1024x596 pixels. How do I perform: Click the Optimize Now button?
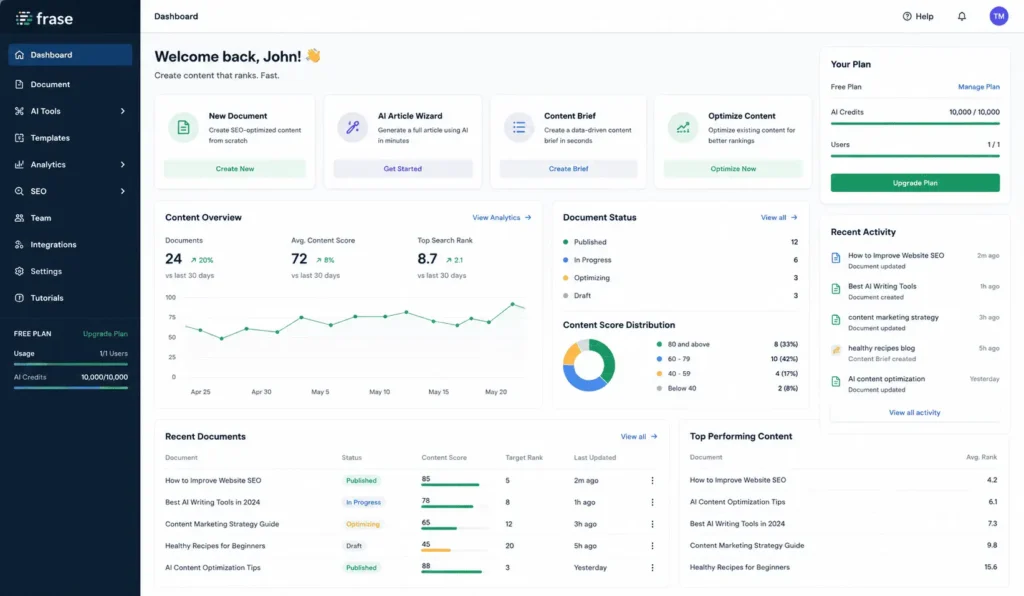coord(733,168)
